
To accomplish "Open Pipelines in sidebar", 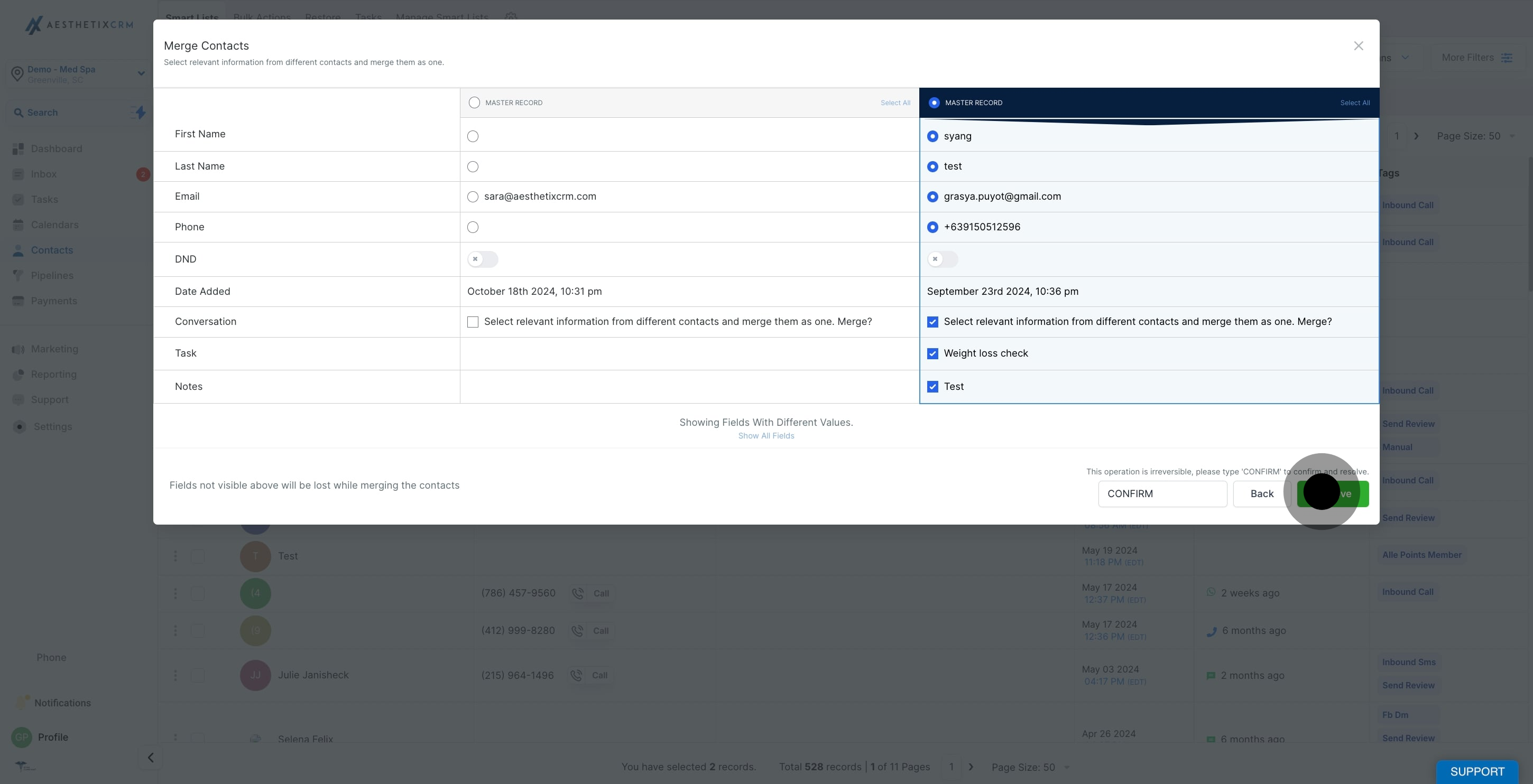I will pyautogui.click(x=52, y=275).
